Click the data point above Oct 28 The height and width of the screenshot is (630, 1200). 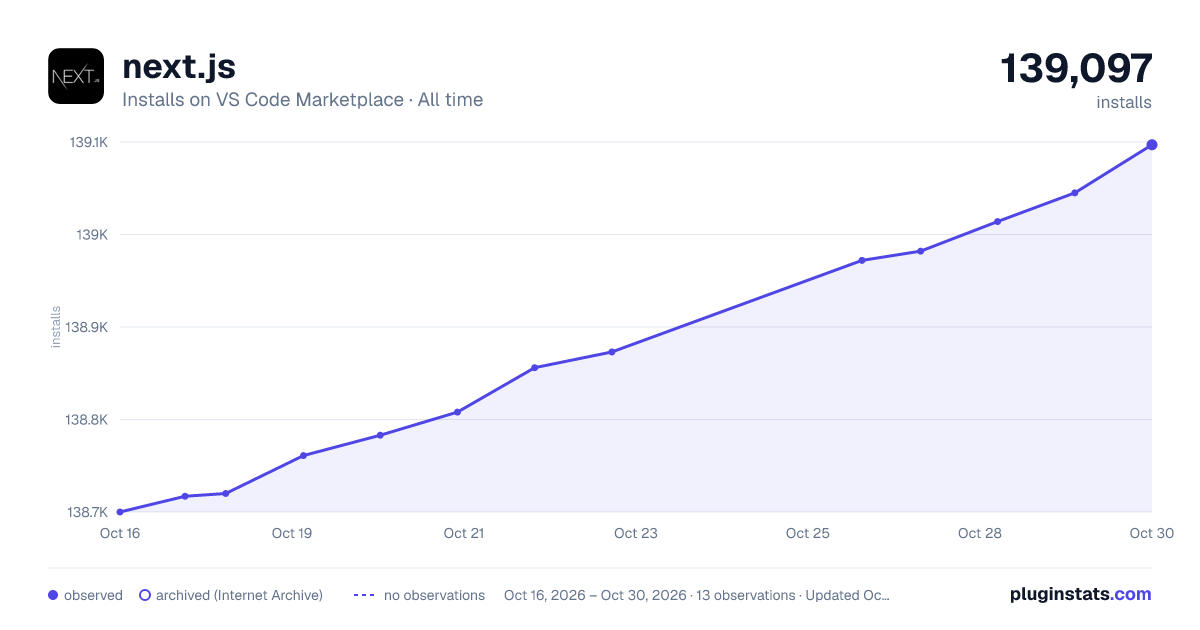(998, 221)
